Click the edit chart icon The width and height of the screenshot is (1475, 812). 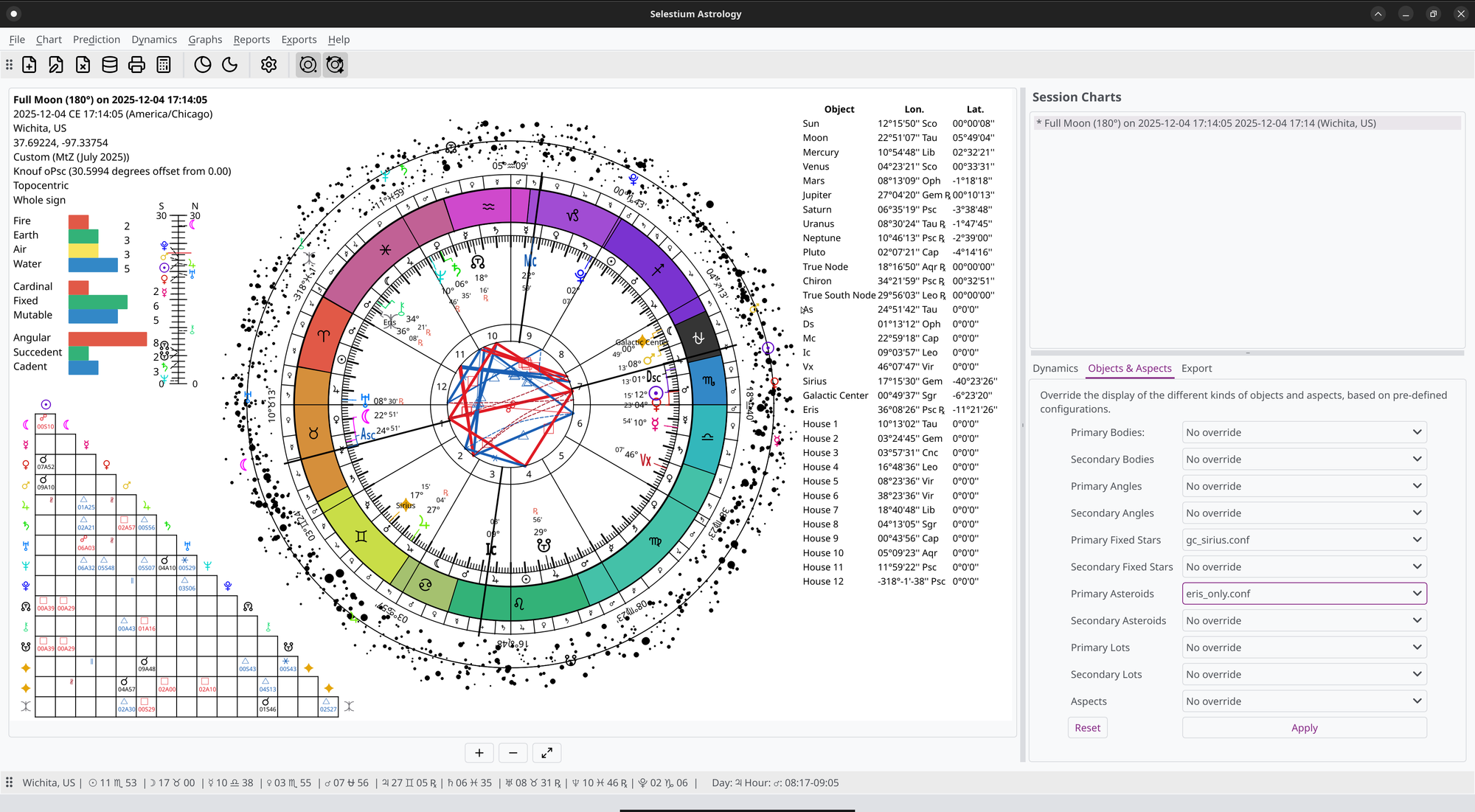[x=56, y=65]
